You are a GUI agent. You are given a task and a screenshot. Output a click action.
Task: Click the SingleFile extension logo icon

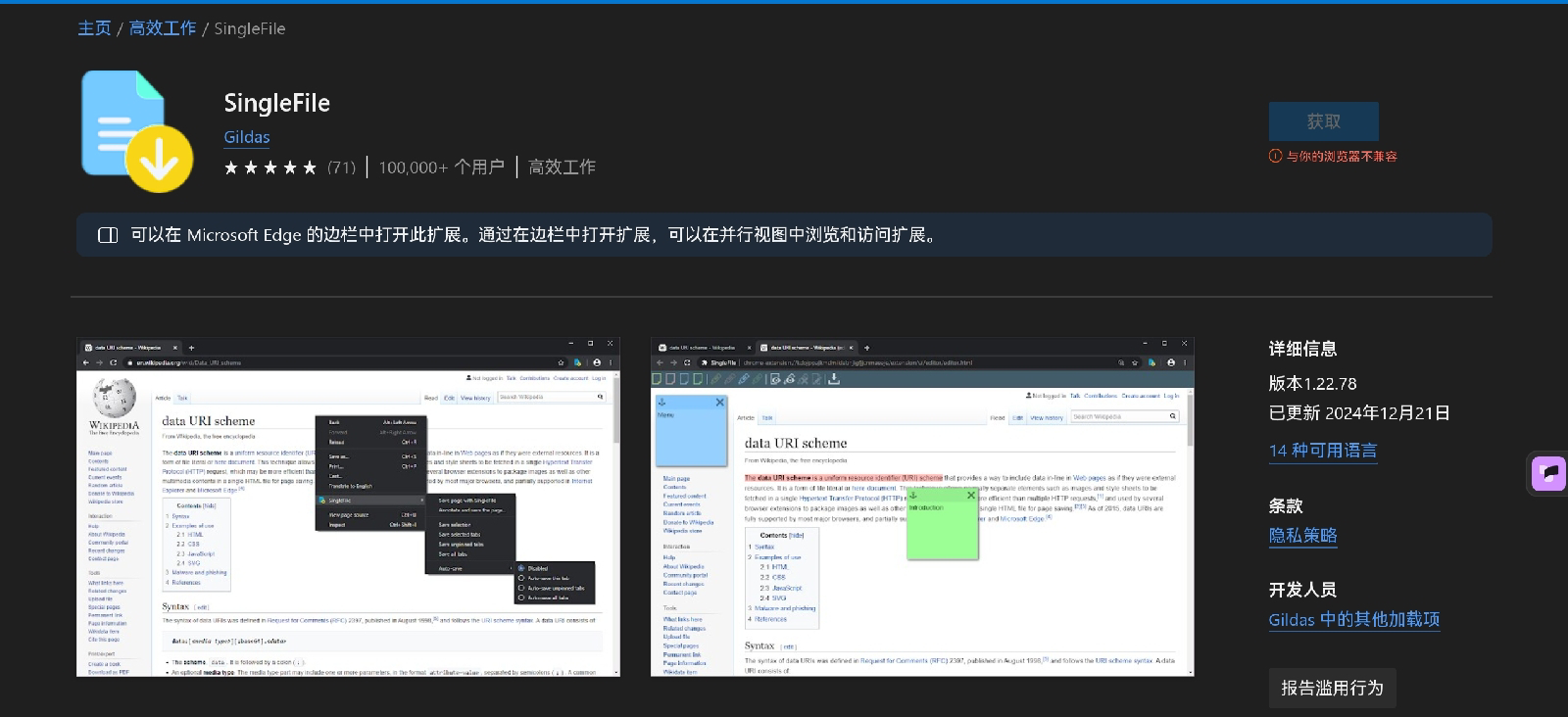[x=137, y=131]
